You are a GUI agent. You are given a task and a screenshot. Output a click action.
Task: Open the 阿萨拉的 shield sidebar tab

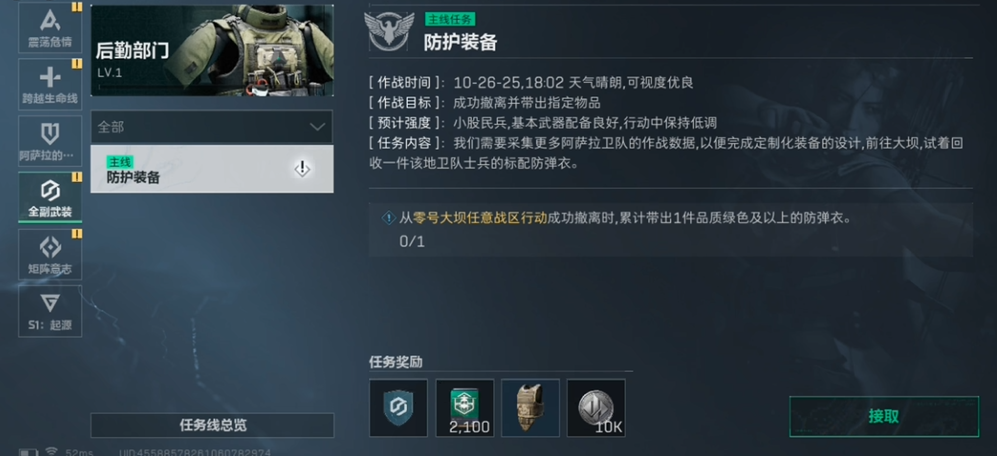(50, 141)
